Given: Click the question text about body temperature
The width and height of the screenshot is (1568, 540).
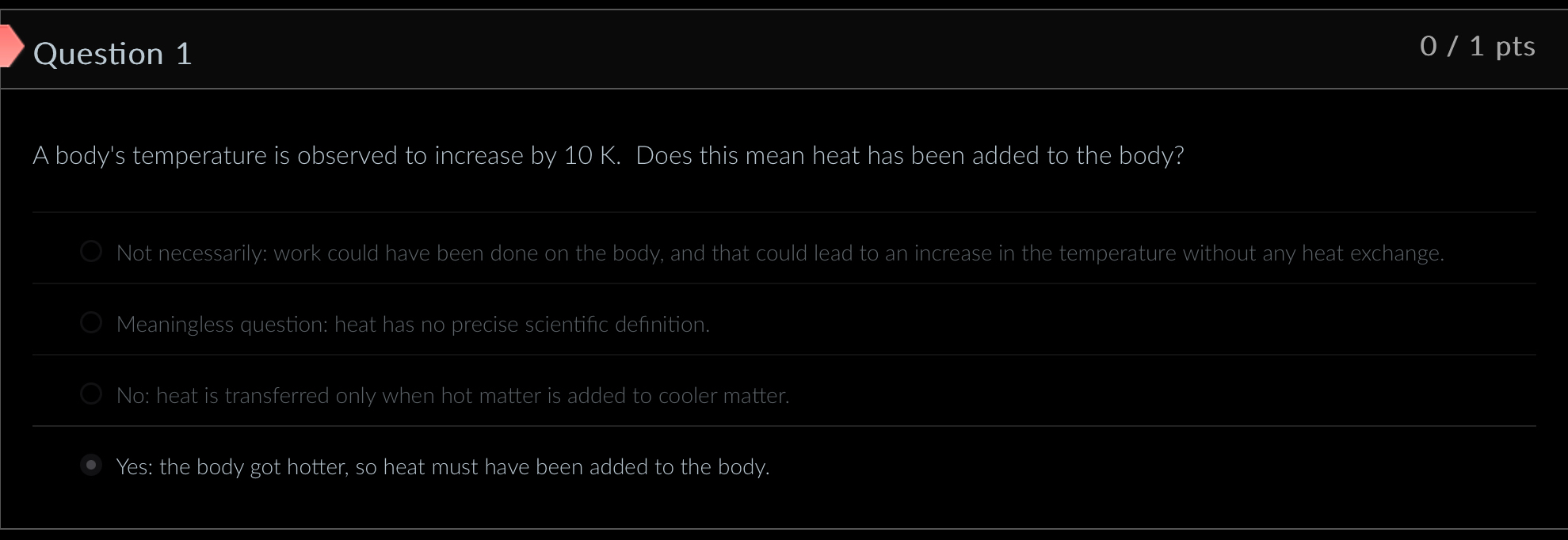Looking at the screenshot, I should [x=607, y=156].
